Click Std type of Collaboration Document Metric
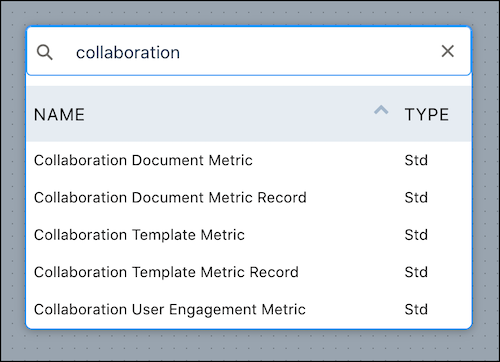This screenshot has width=500, height=362. pyautogui.click(x=416, y=160)
